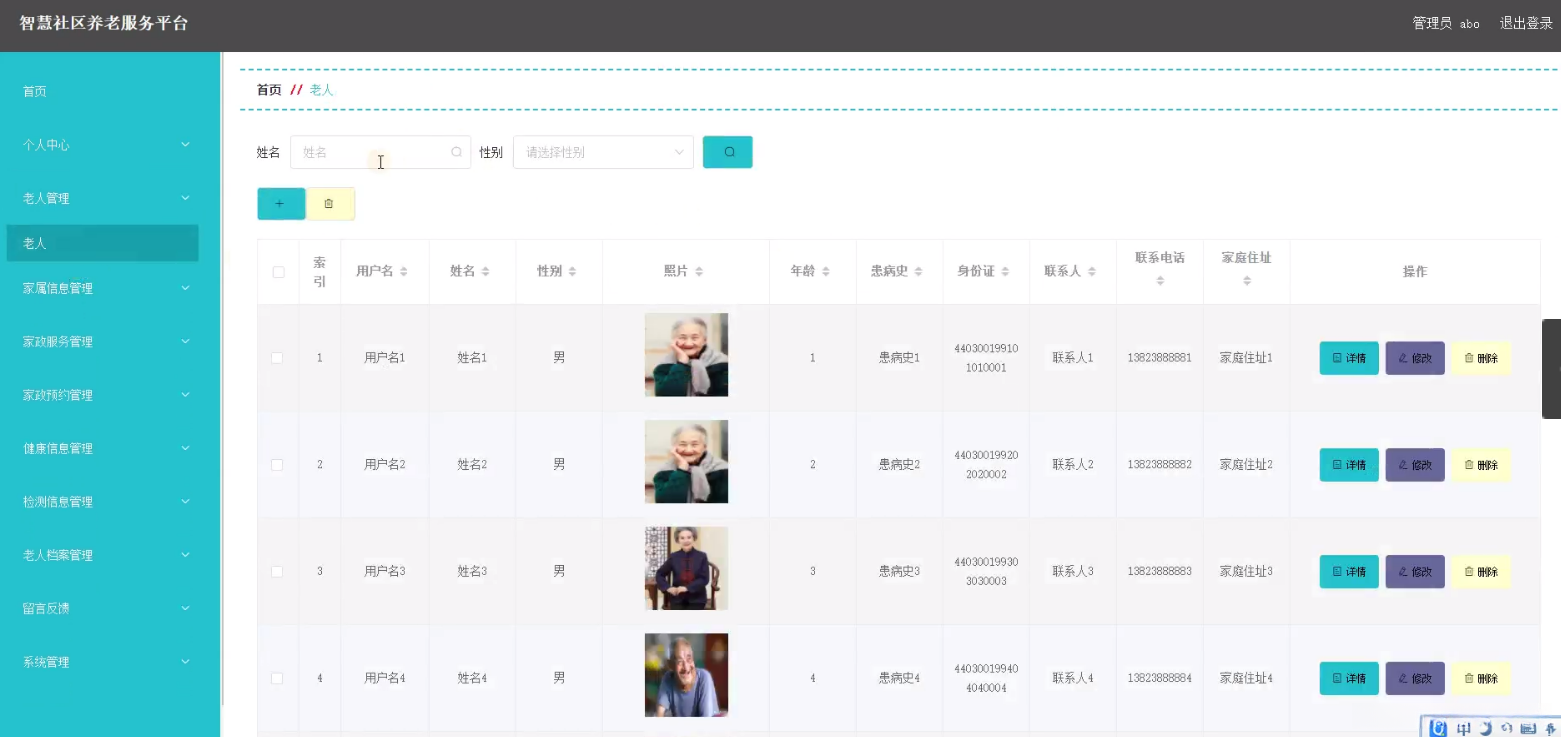Image resolution: width=1561 pixels, height=737 pixels.
Task: Click the plus icon to add elder
Action: (x=281, y=204)
